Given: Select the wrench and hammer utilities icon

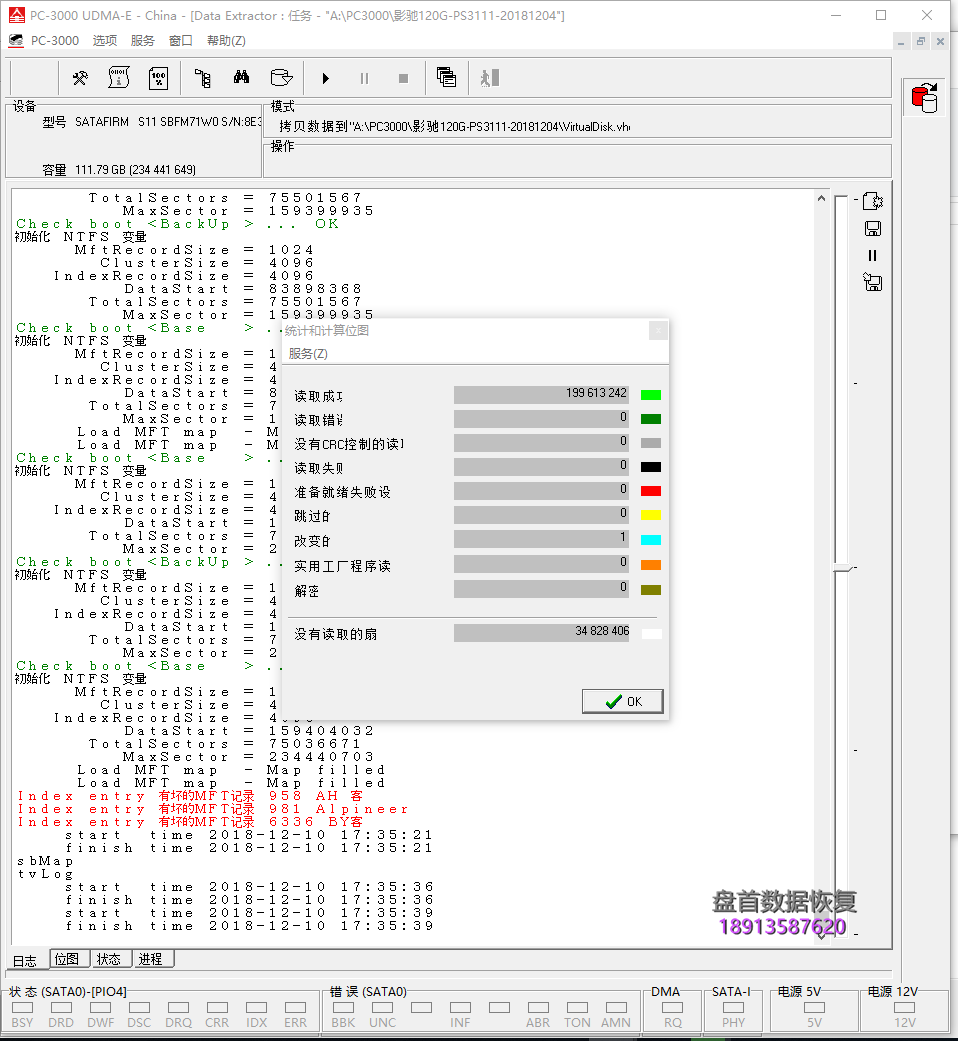Looking at the screenshot, I should [79, 78].
